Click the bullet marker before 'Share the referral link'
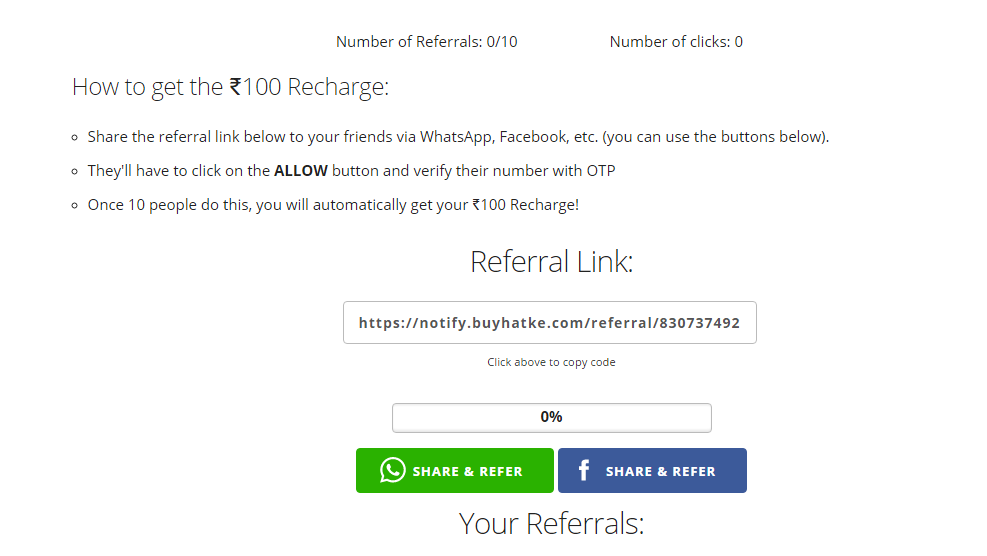987x556 pixels. pyautogui.click(x=74, y=138)
